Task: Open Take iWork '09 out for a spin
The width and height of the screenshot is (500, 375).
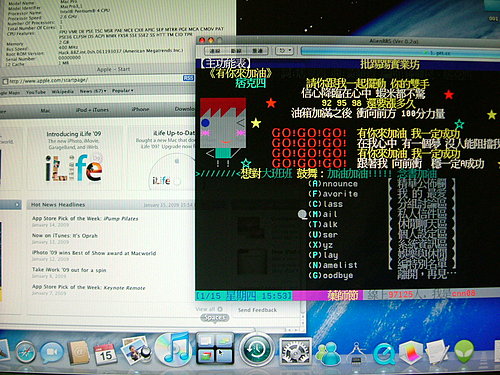Action: [69, 270]
